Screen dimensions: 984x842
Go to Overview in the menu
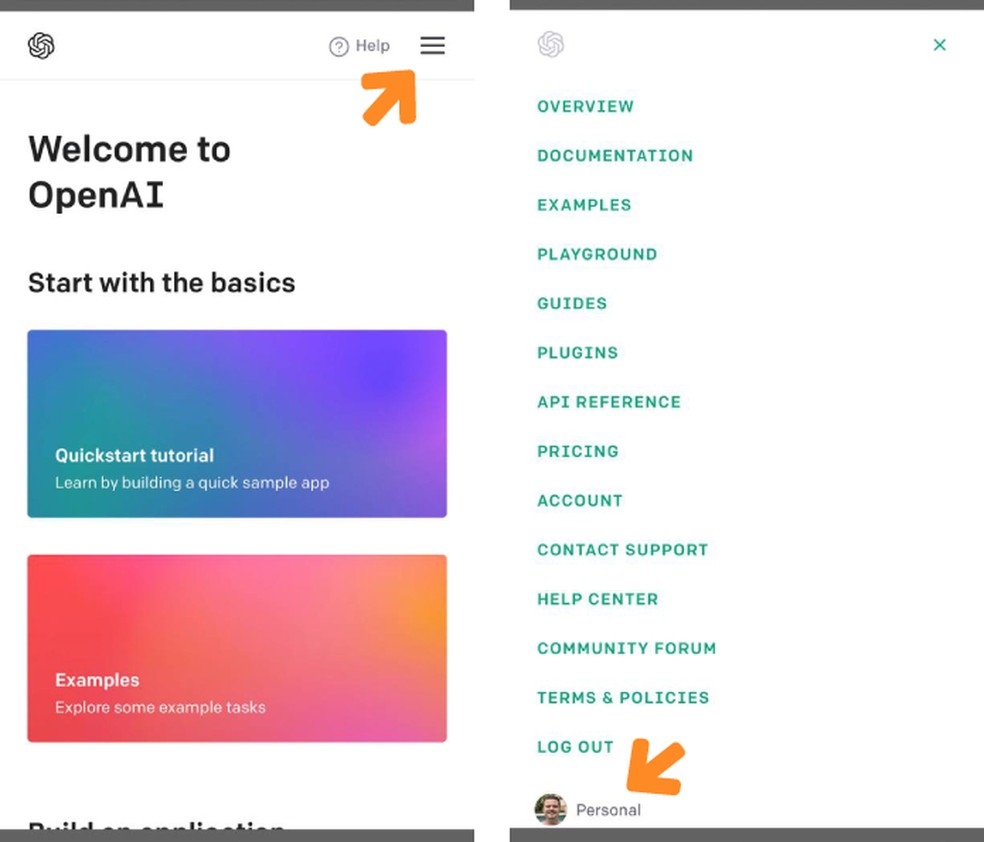[x=586, y=106]
